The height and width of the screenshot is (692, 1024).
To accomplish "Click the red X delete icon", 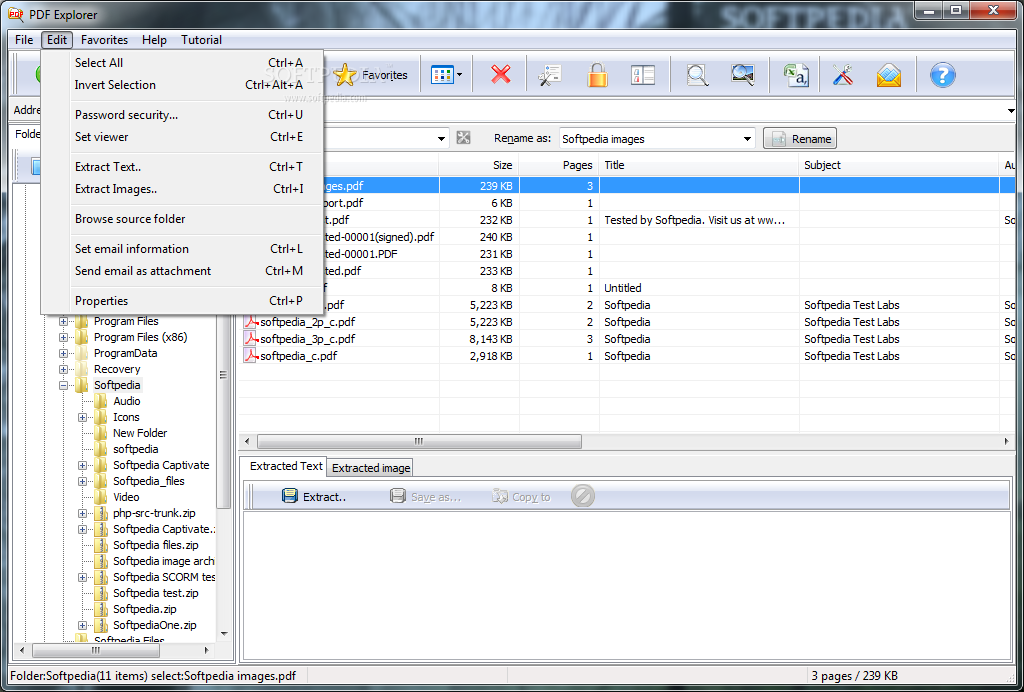I will [501, 75].
